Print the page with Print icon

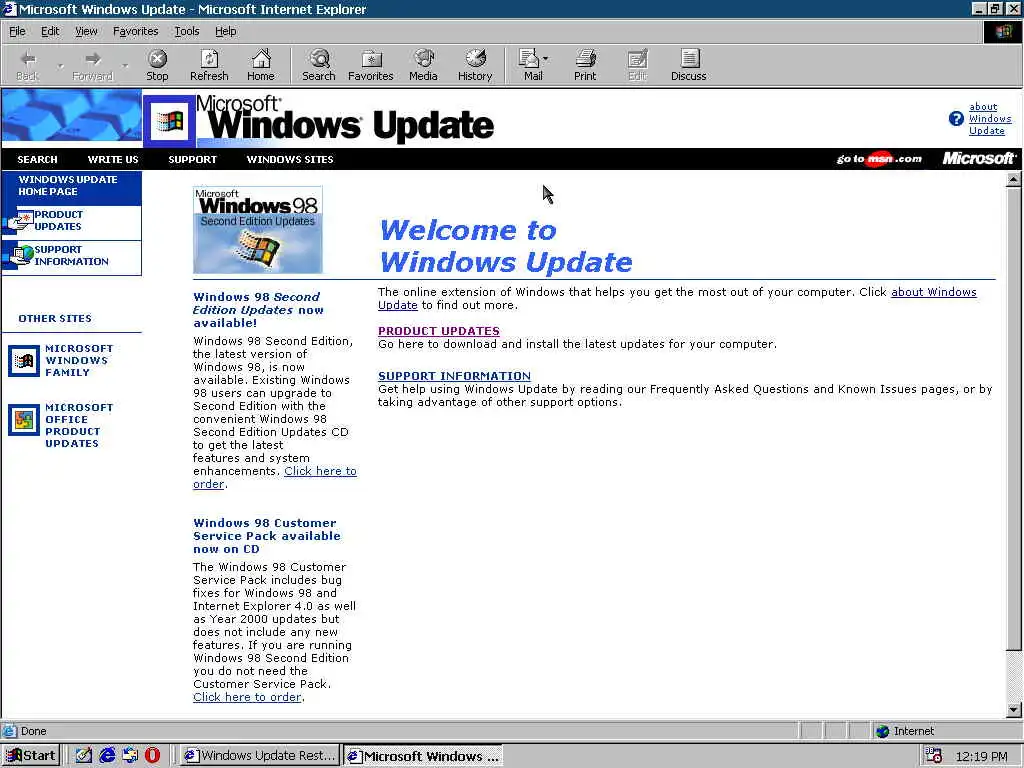pyautogui.click(x=585, y=65)
